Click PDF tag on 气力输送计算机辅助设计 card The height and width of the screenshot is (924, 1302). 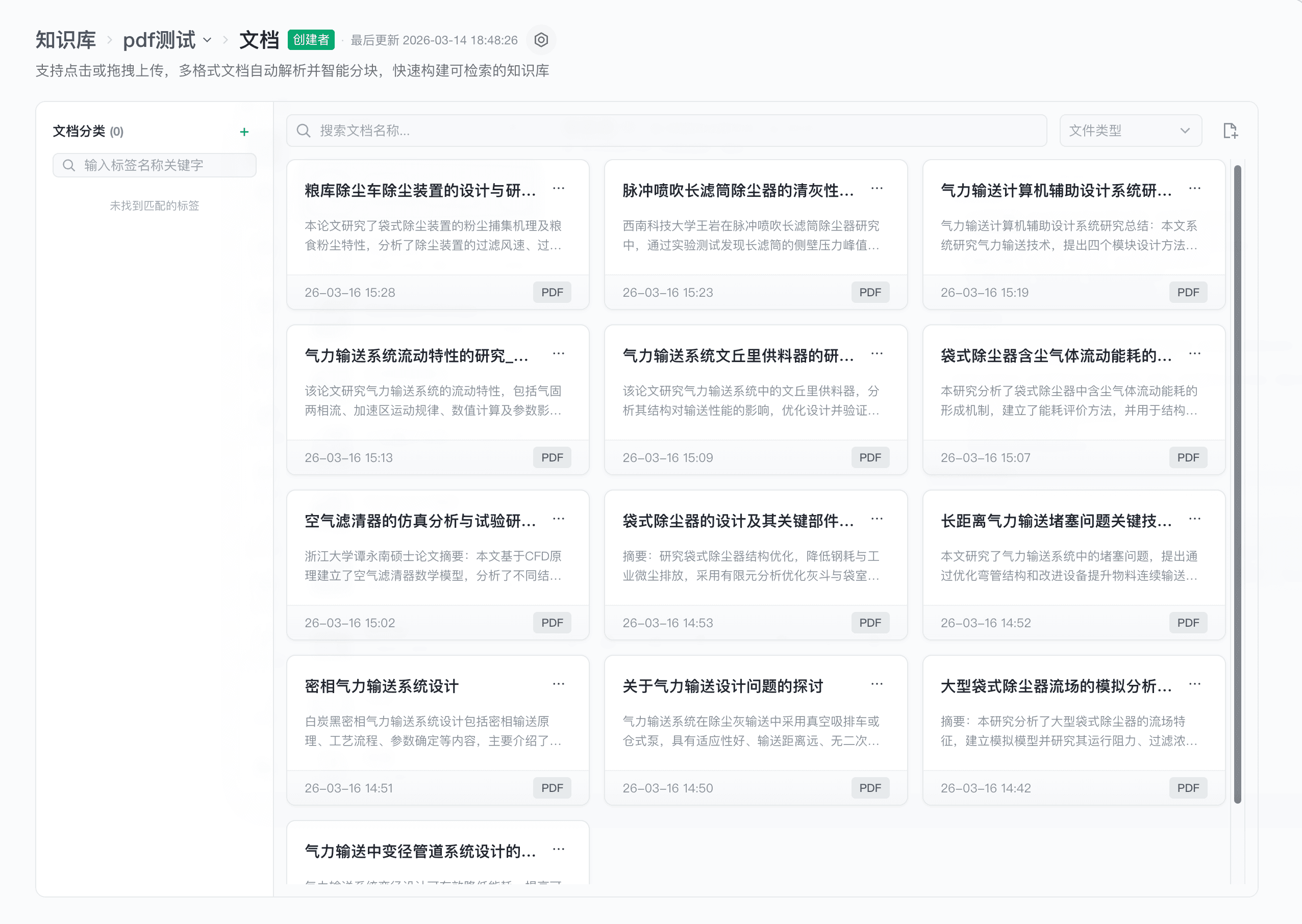[1188, 293]
